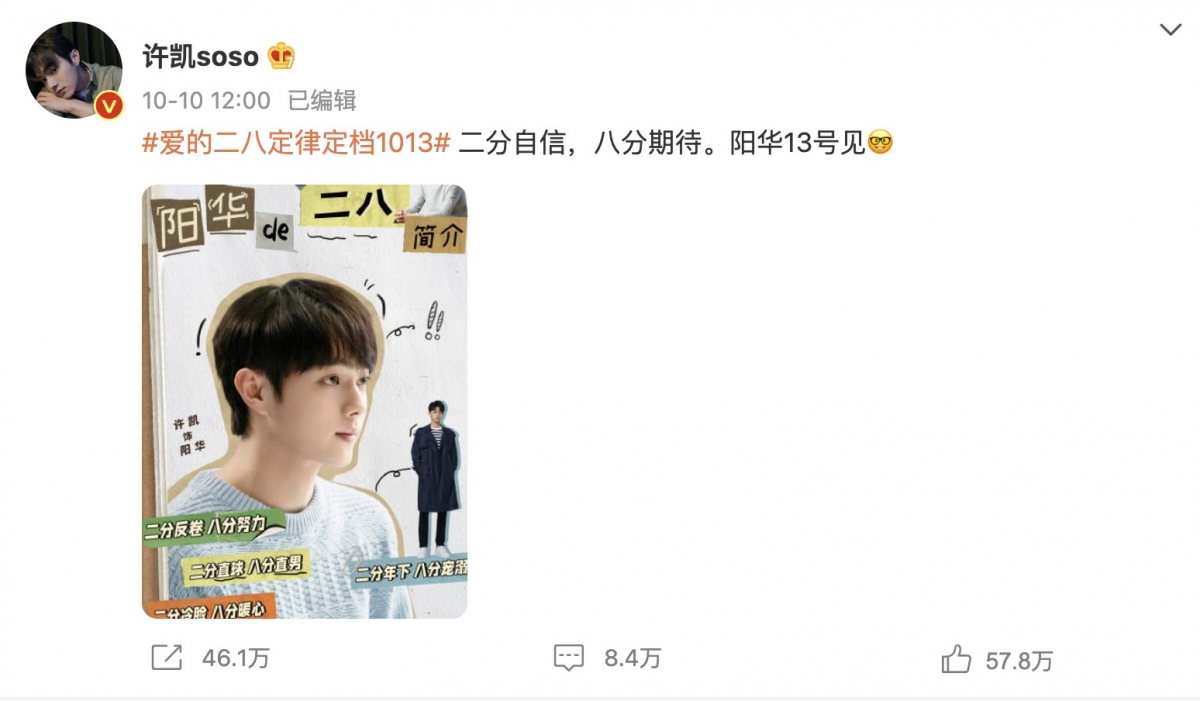The height and width of the screenshot is (701, 1200).
Task: Open the username 许凯soso link
Action: click(200, 56)
